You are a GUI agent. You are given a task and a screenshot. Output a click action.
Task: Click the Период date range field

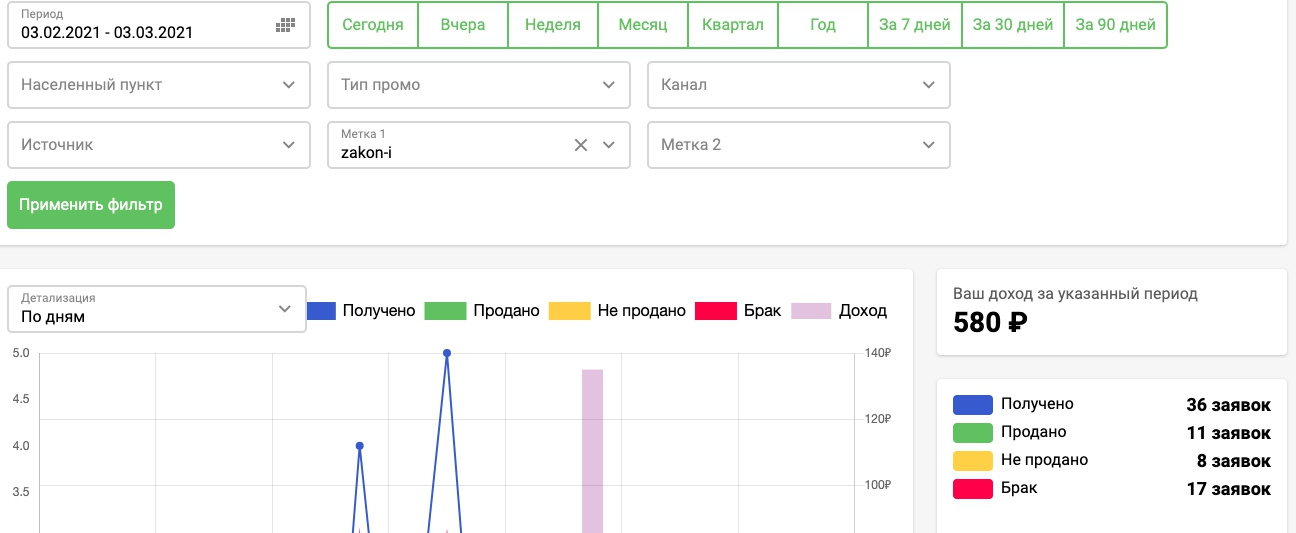(x=140, y=26)
